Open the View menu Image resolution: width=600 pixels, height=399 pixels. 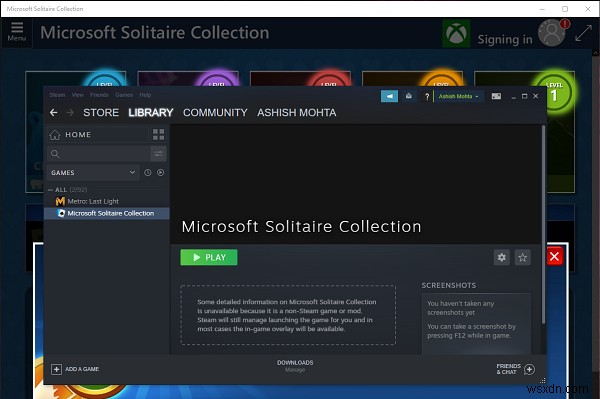[78, 95]
